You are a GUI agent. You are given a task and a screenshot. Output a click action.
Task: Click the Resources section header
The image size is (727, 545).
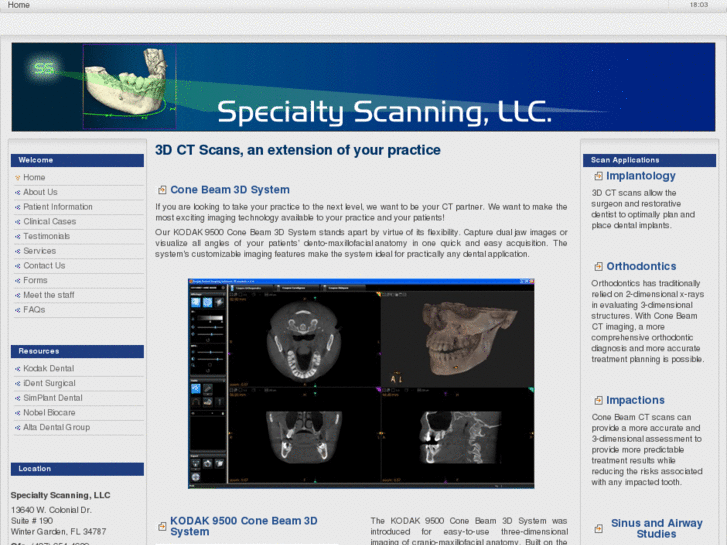(77, 351)
